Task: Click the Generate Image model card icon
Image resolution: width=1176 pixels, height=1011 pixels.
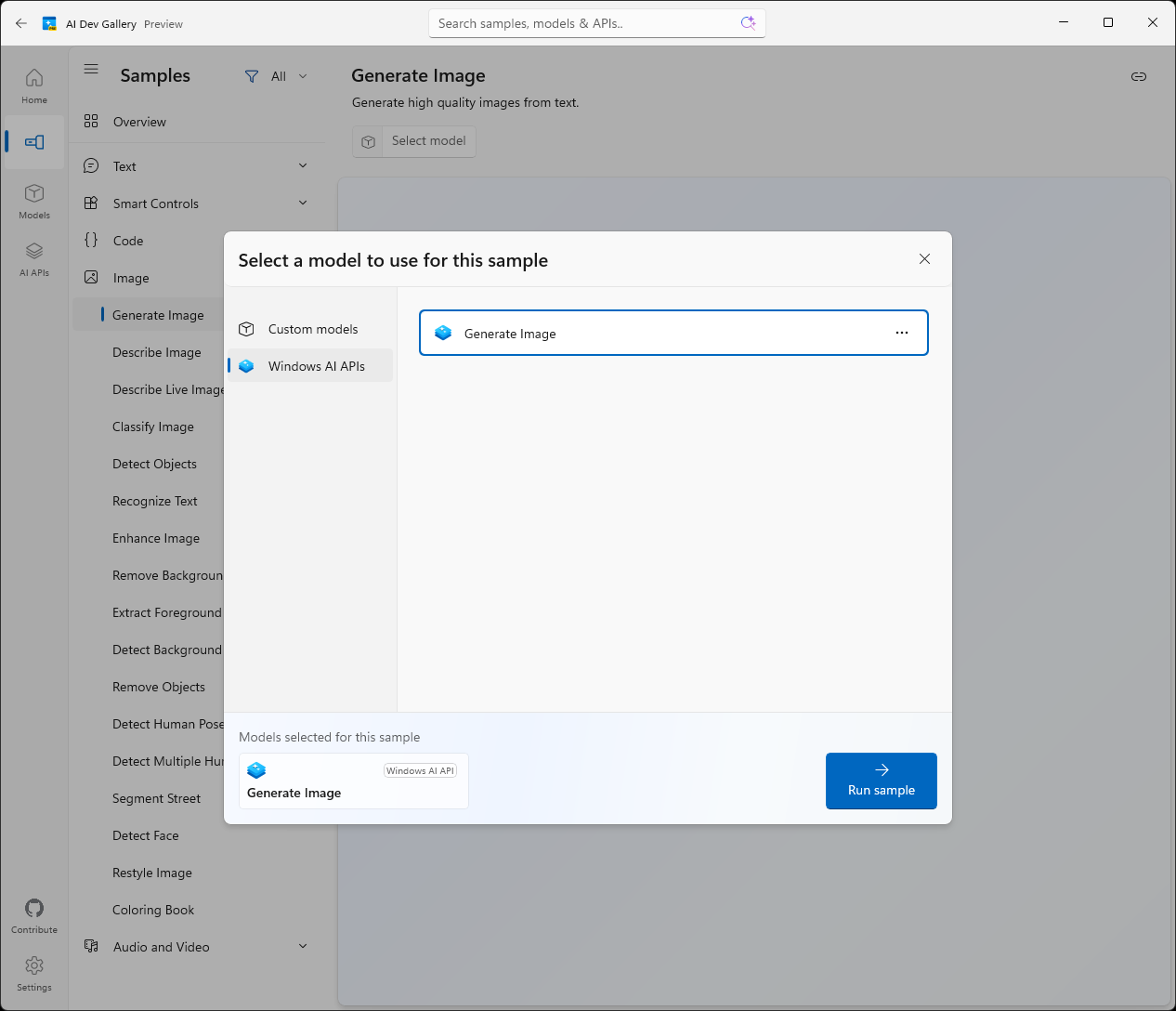Action: 443,333
